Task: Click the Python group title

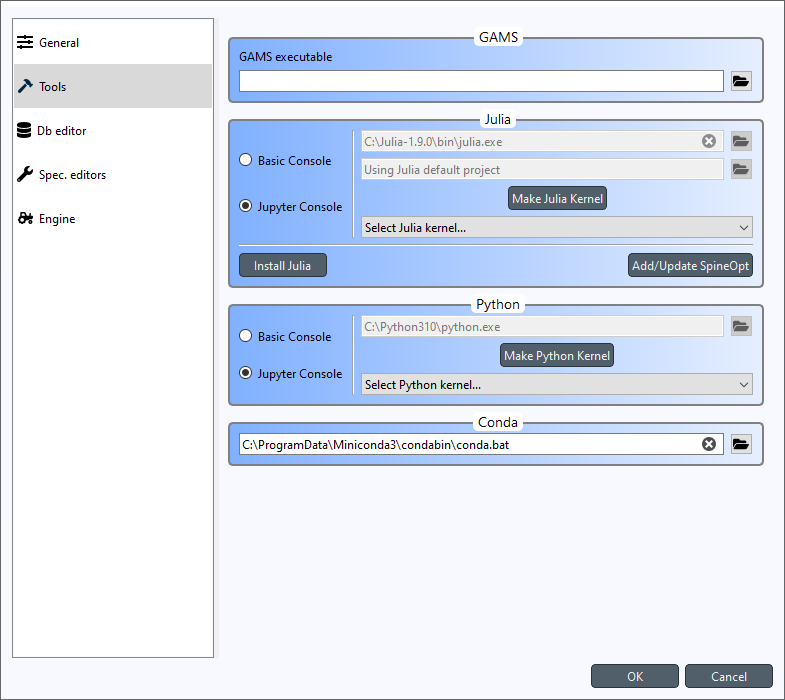Action: click(x=498, y=304)
